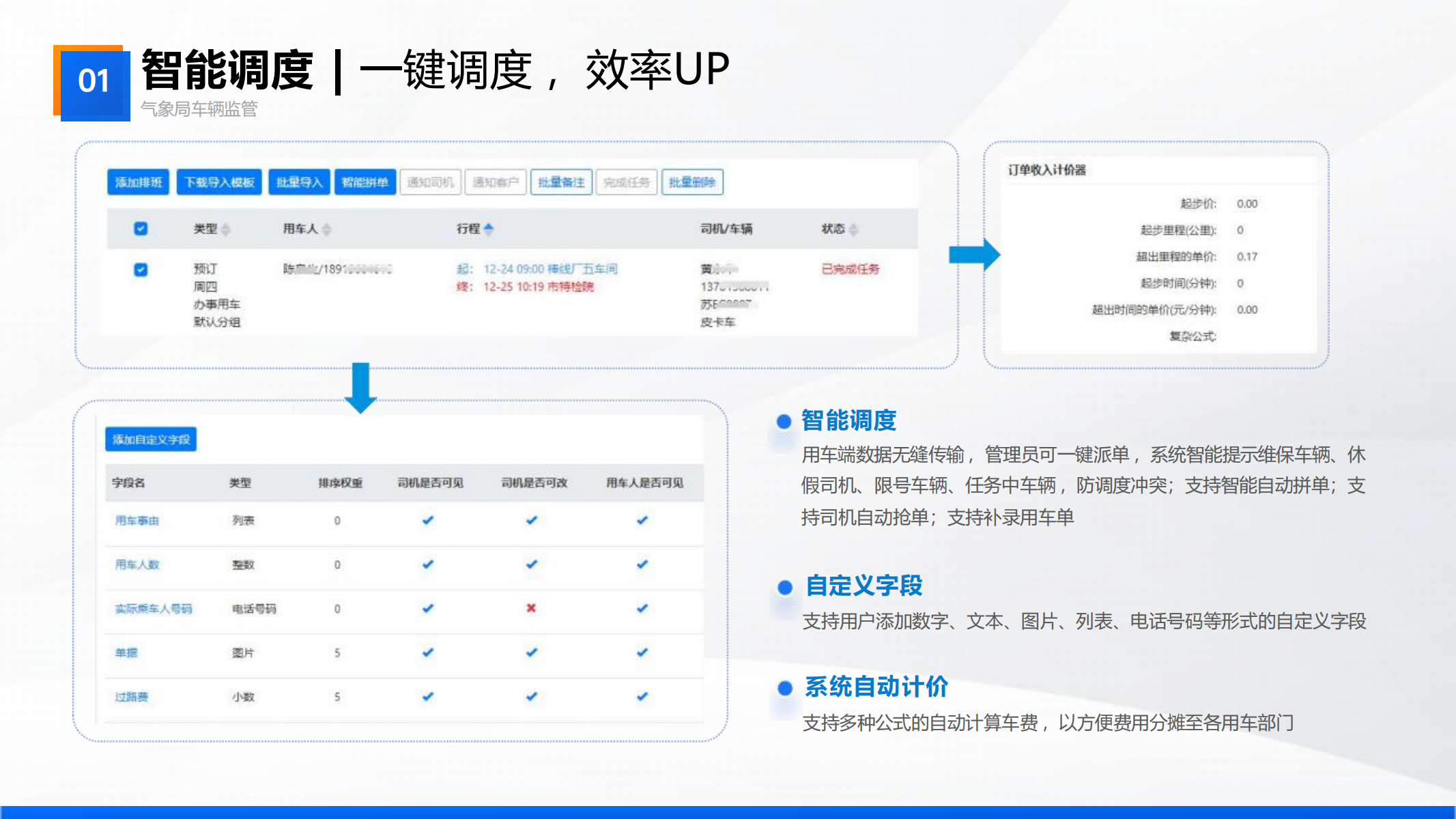This screenshot has width=1456, height=819.
Task: Toggle the select-all header checkbox
Action: (x=141, y=229)
